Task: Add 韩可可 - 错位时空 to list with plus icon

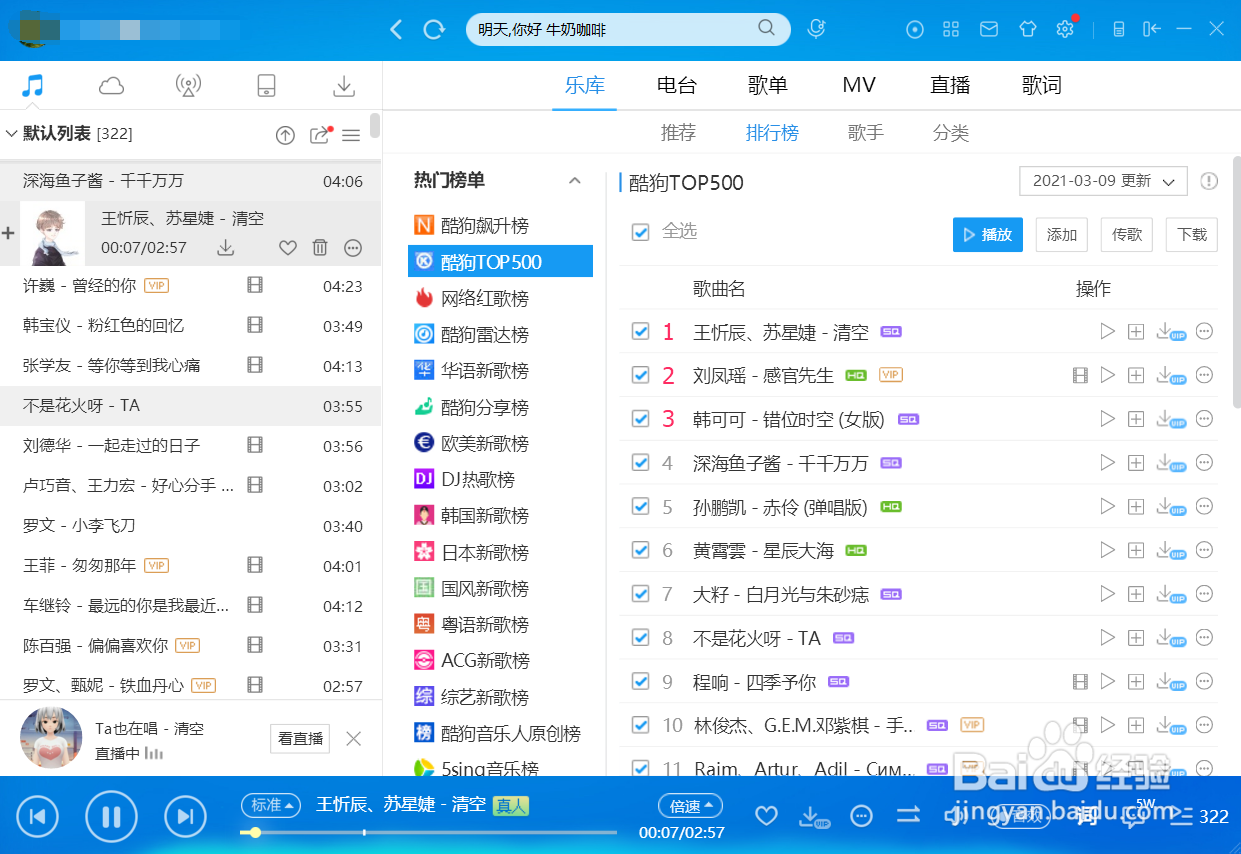Action: 1135,419
